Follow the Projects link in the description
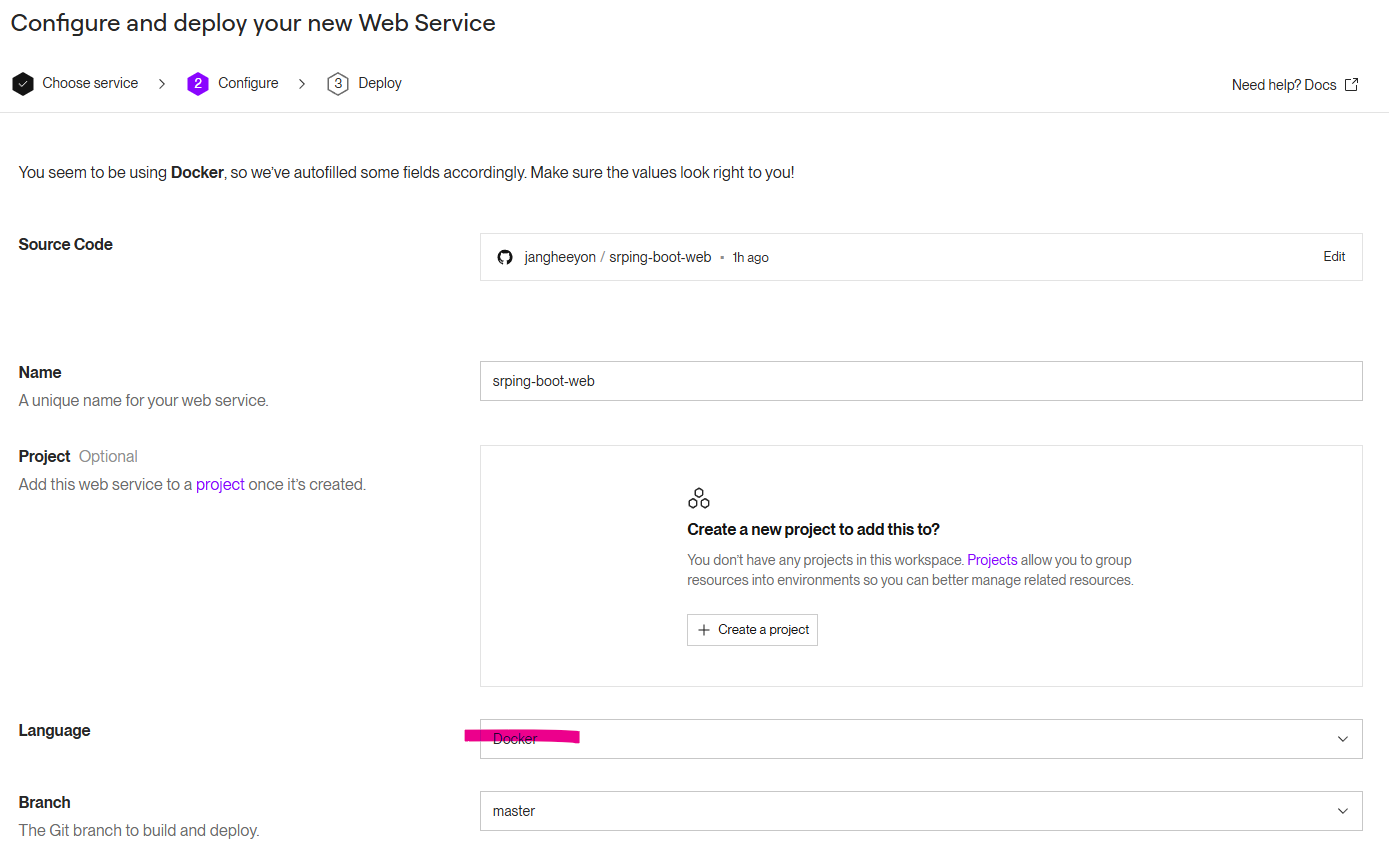 [992, 560]
